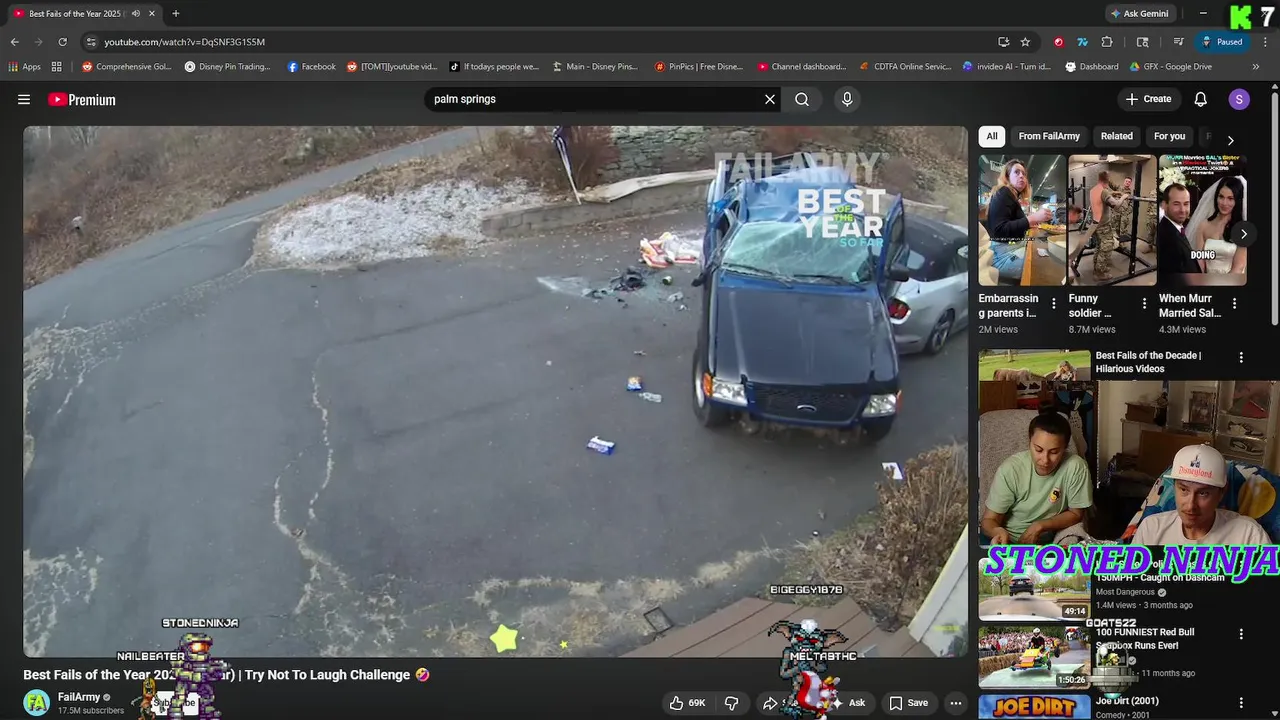Open the Paused profile chip
The image size is (1280, 720).
[1222, 42]
